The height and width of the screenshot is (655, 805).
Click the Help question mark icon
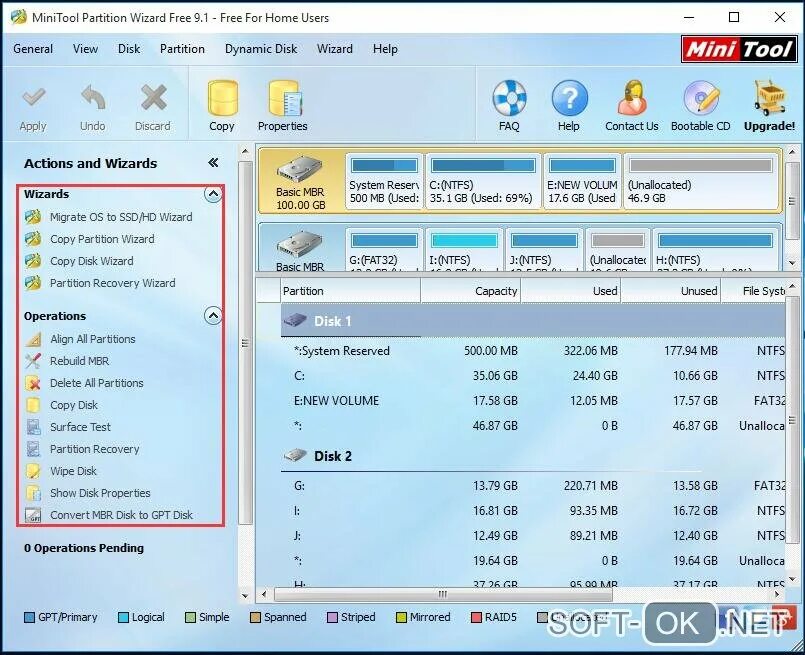[569, 98]
